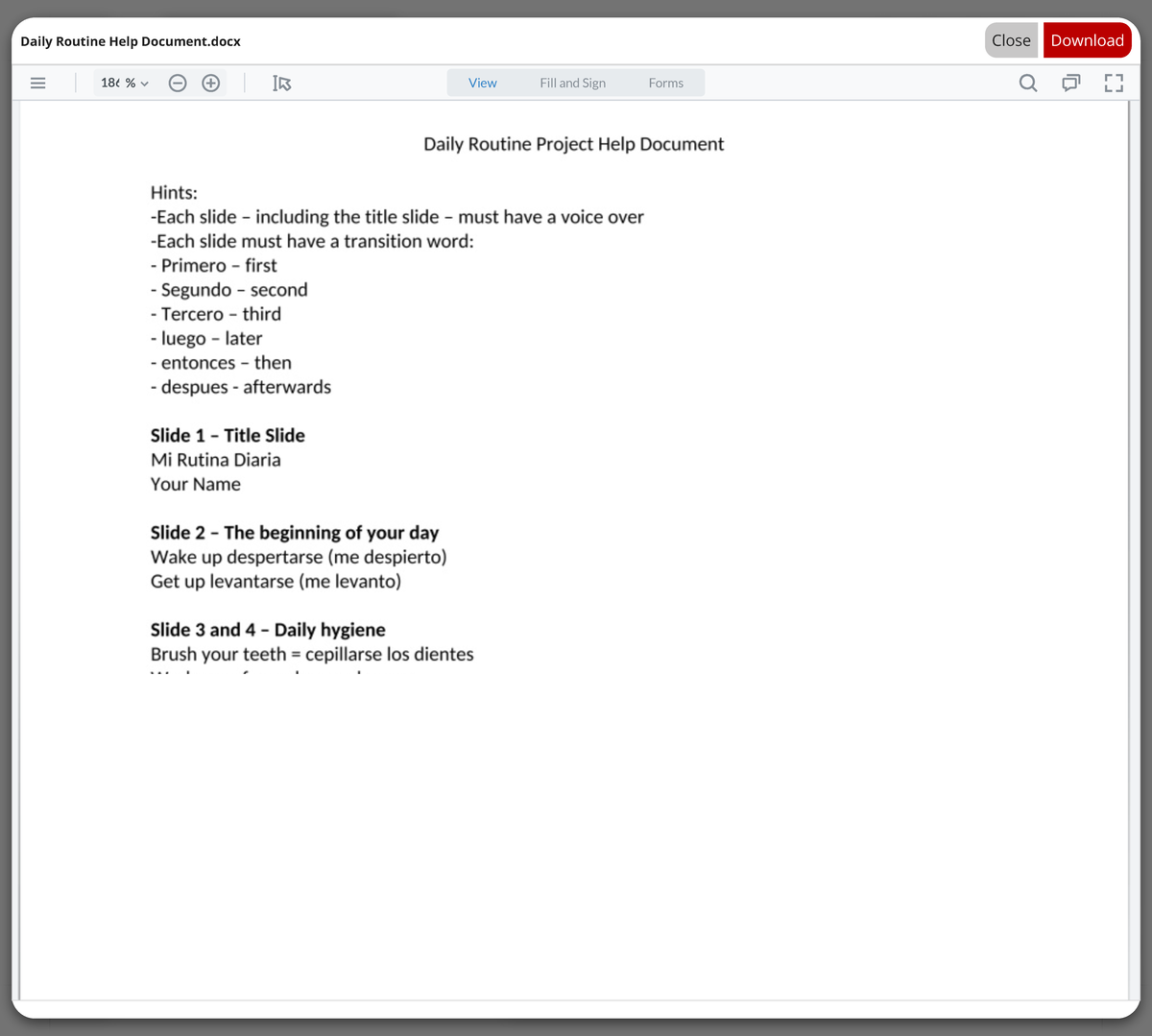1152x1036 pixels.
Task: Click the Mi Rutina Diaria text line
Action: [x=216, y=460]
